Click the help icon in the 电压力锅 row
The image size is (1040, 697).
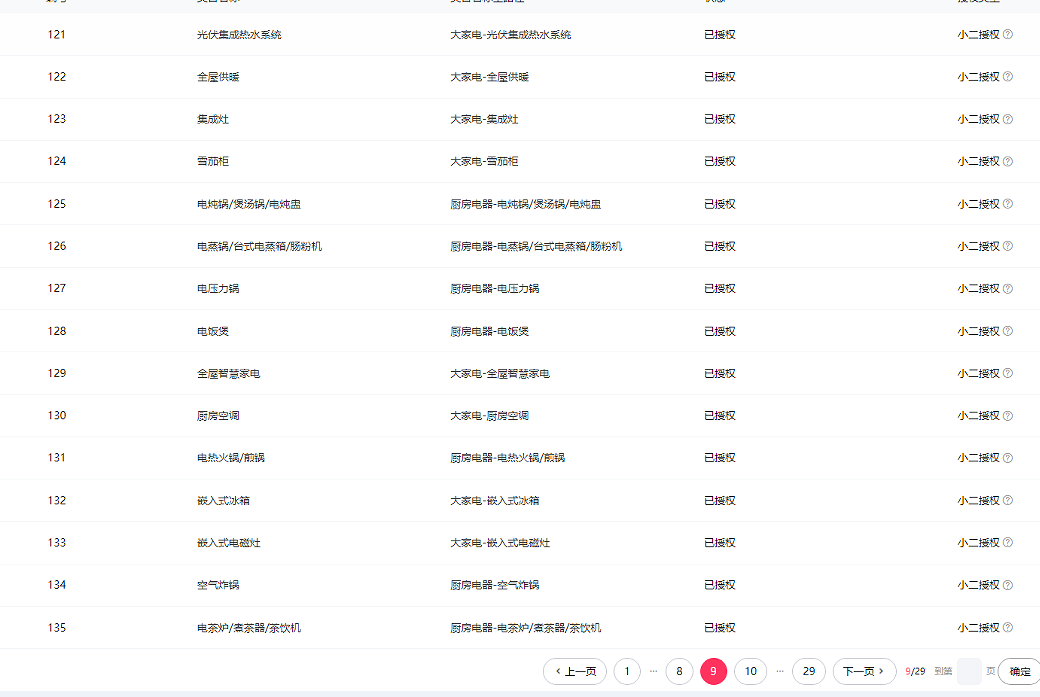point(1008,288)
